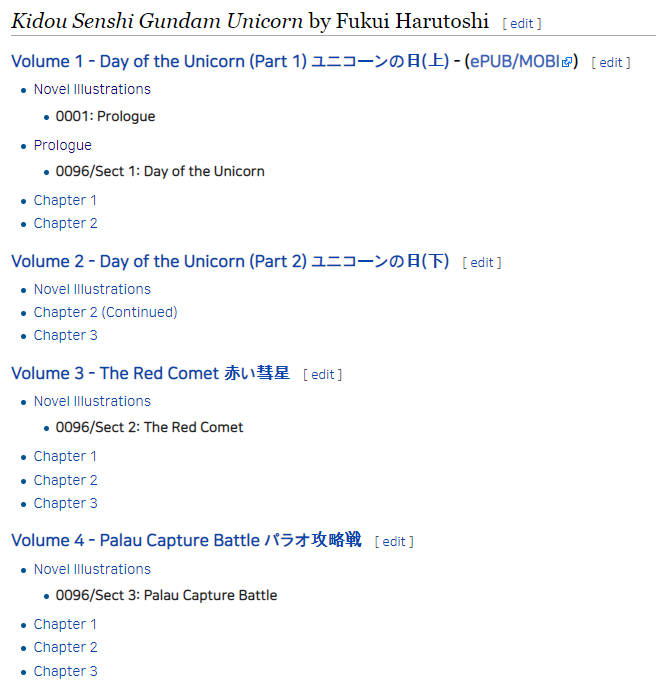Viewport: 656px width, 688px height.
Task: Go to Volume 1 Chapter 1
Action: coord(65,201)
